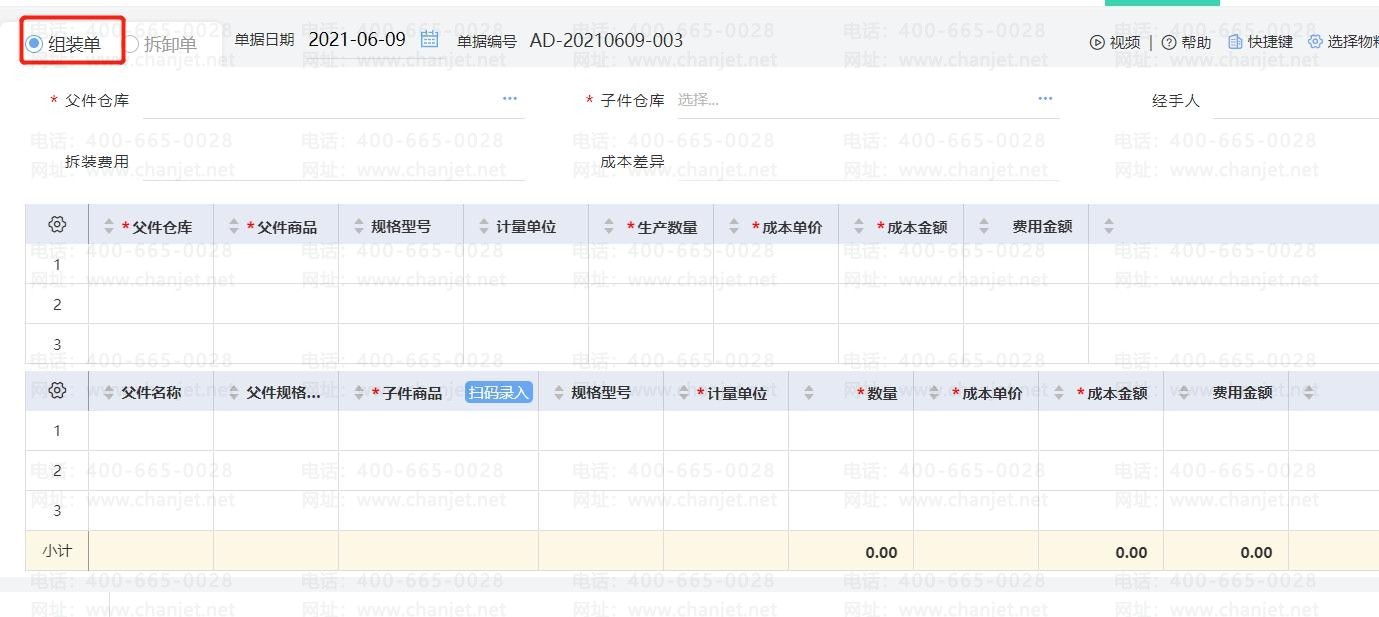Viewport: 1379px width, 617px height.
Task: Sort parent table 费用金额 column
Action: click(984, 227)
